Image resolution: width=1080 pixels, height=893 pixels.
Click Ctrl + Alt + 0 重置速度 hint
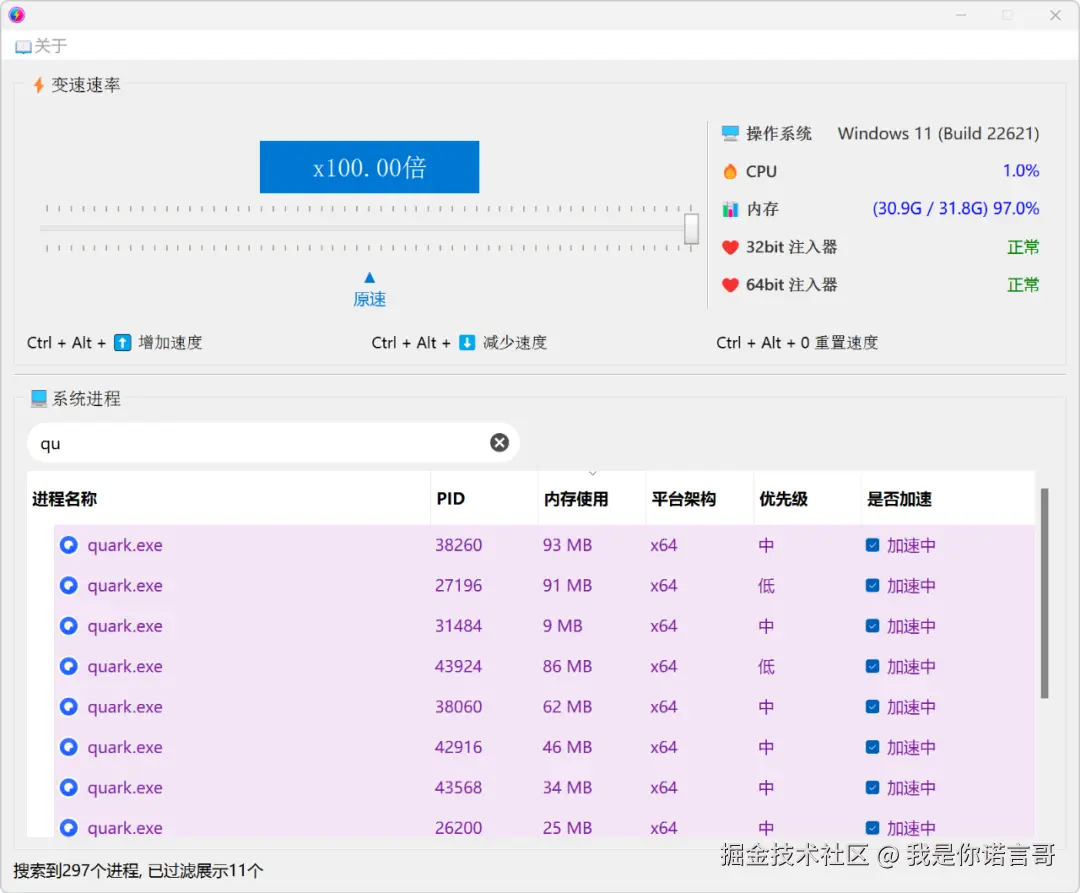click(x=797, y=342)
